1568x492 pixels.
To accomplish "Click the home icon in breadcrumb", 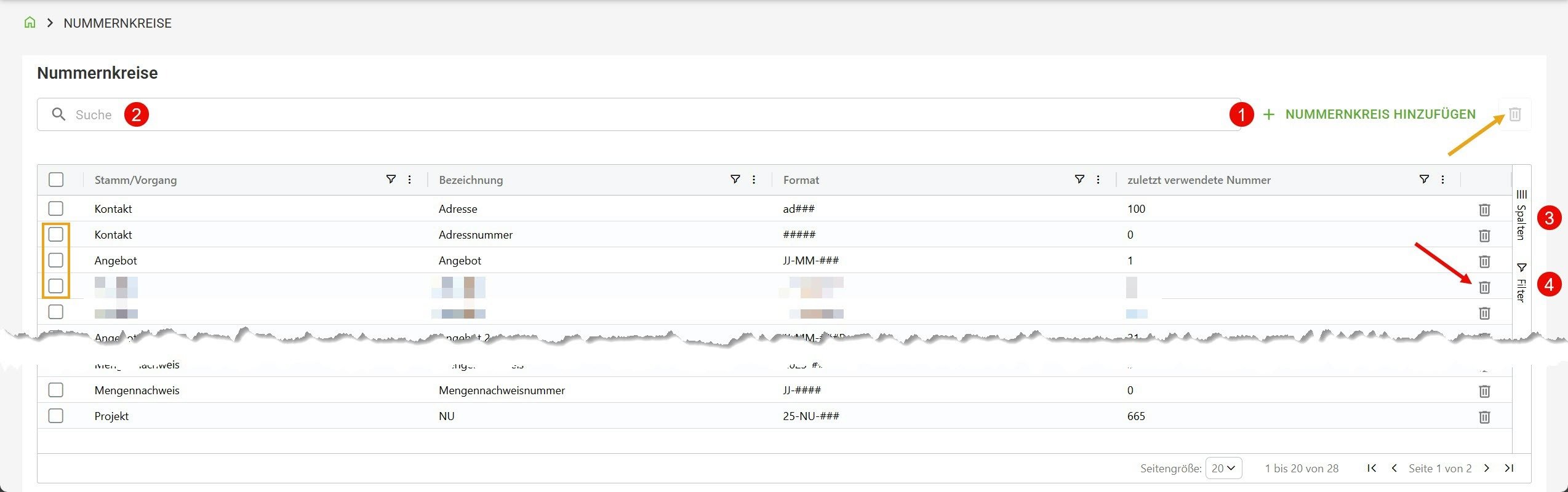I will (30, 23).
